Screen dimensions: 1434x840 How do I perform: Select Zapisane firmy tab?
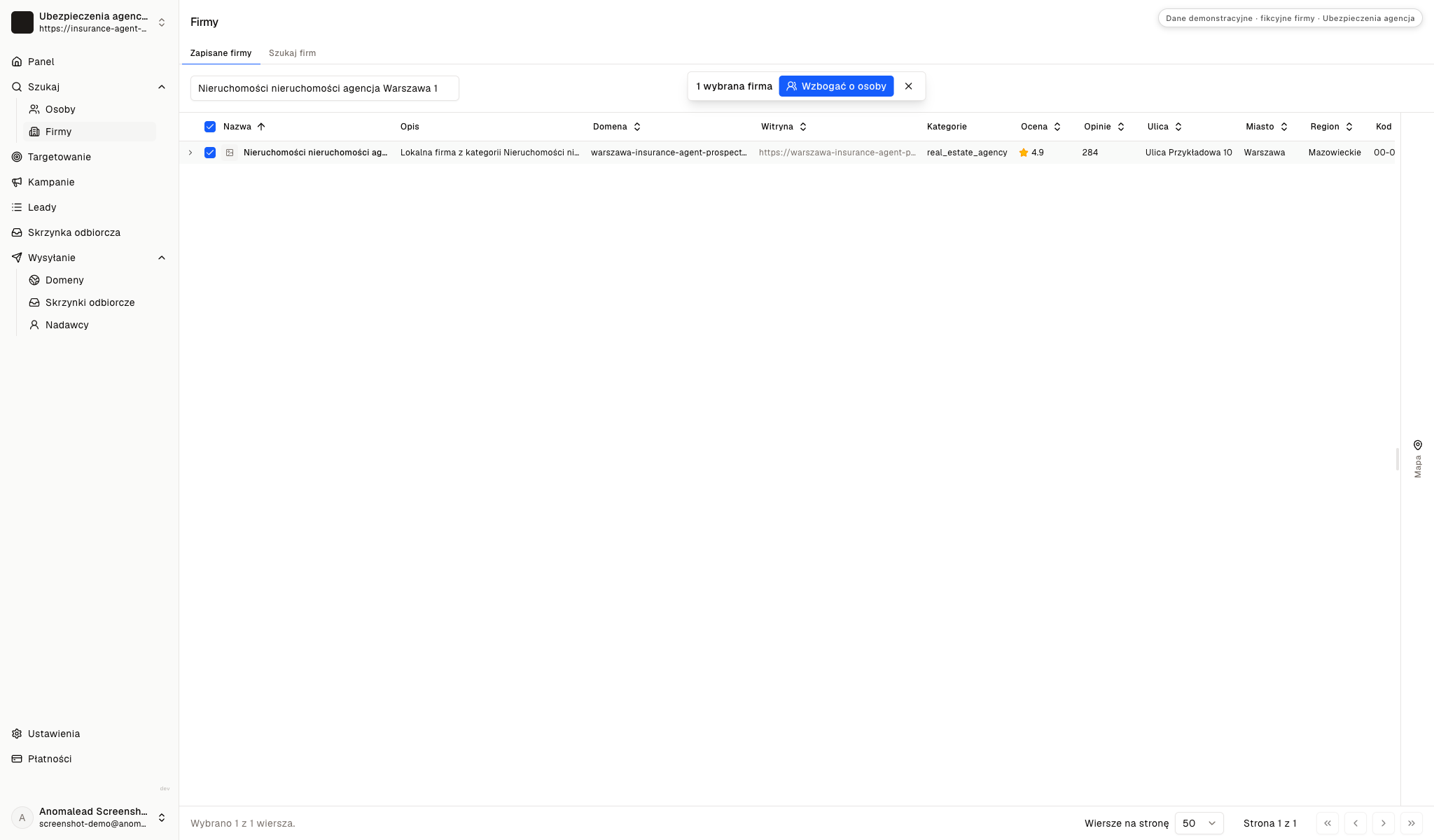click(221, 53)
